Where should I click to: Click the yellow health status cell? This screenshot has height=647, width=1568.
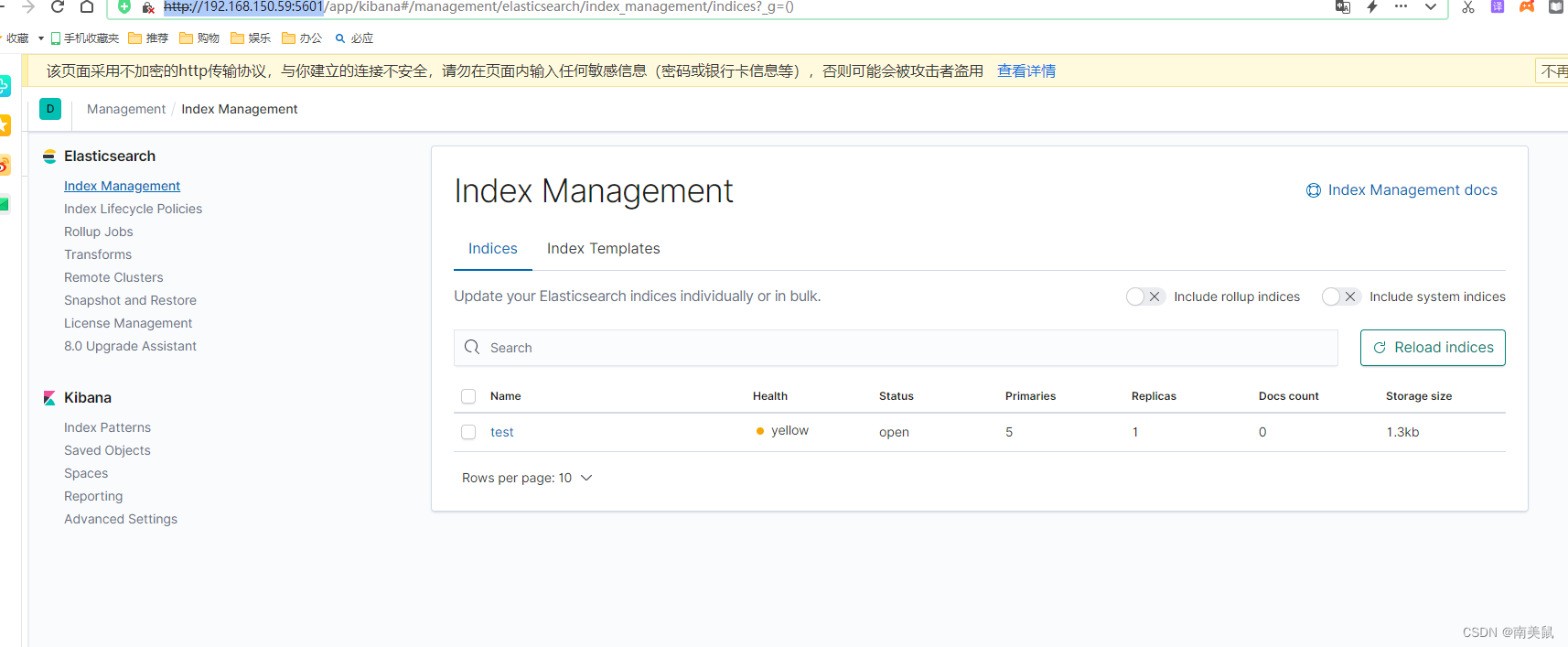point(783,431)
